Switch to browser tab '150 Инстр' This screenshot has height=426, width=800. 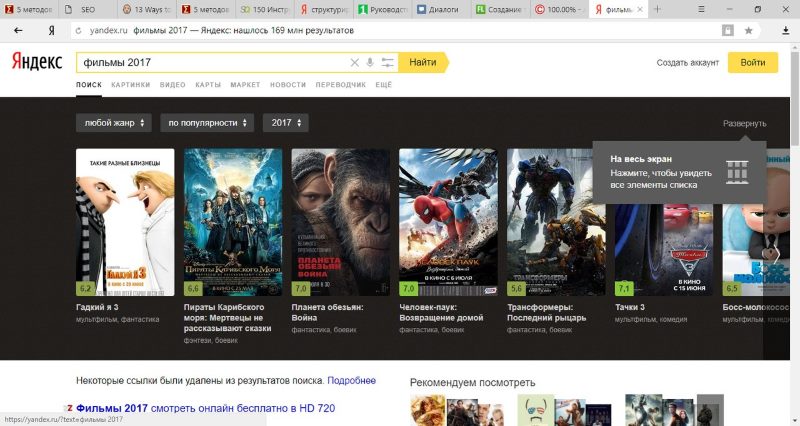[x=265, y=9]
